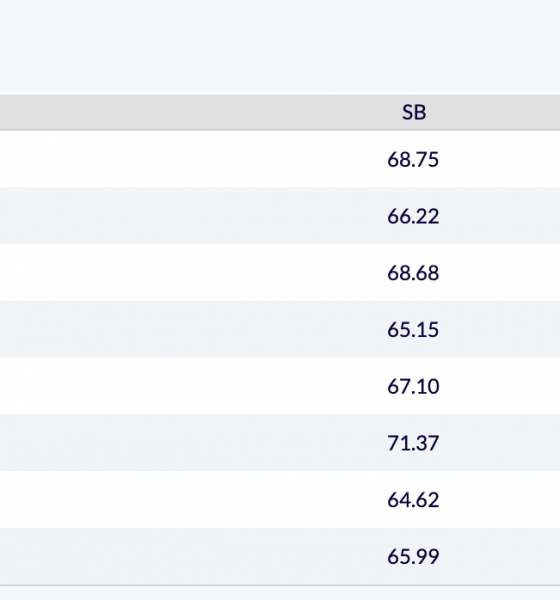Choose the 67.10 SB entry
The height and width of the screenshot is (600, 560).
[x=413, y=386]
